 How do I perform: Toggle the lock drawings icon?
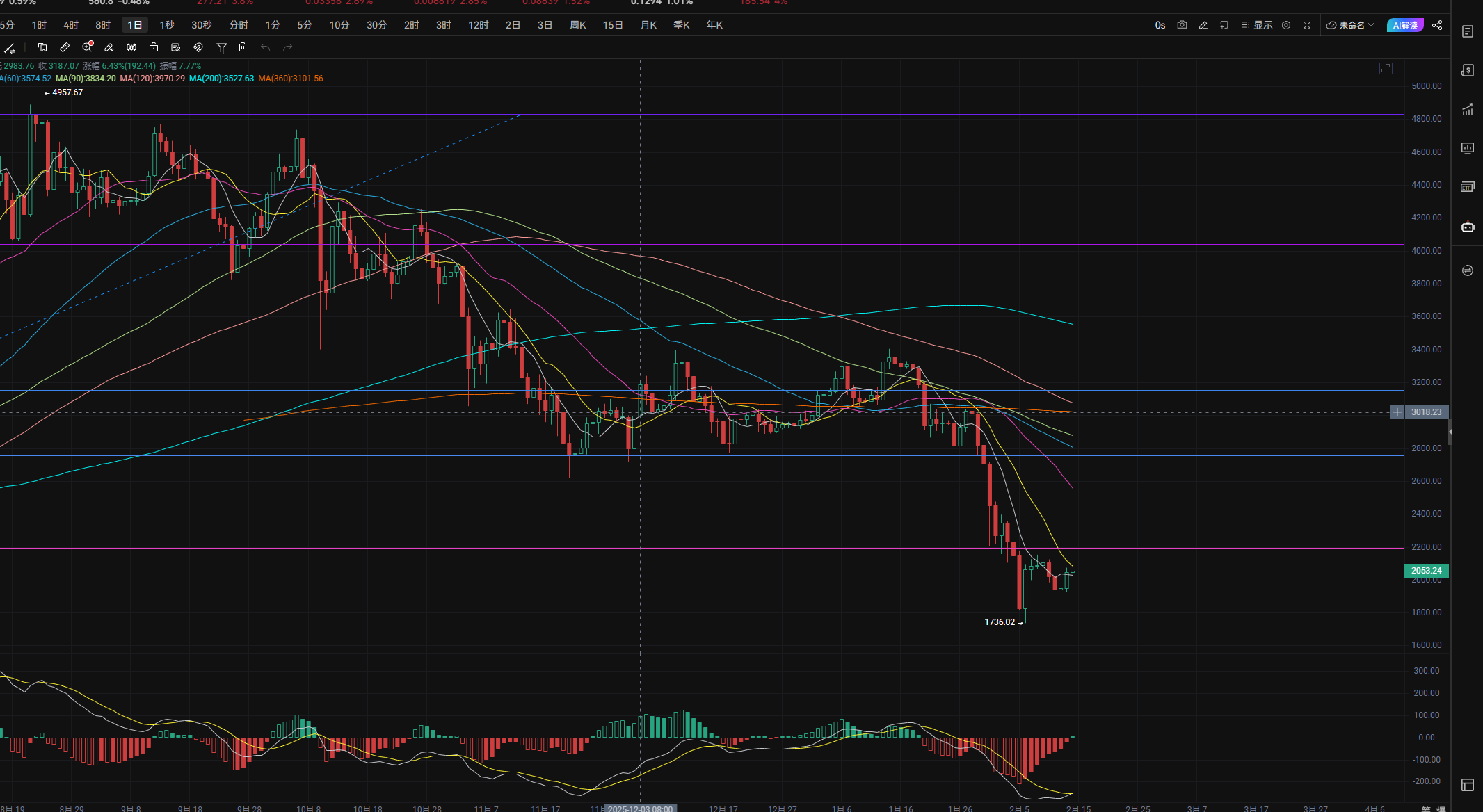[154, 47]
